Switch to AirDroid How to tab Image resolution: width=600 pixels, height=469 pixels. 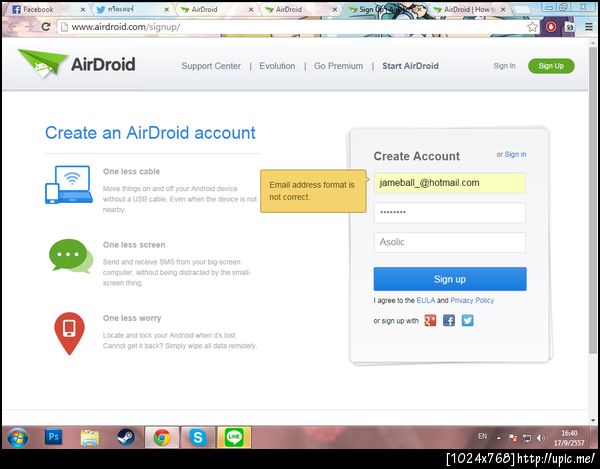471,9
